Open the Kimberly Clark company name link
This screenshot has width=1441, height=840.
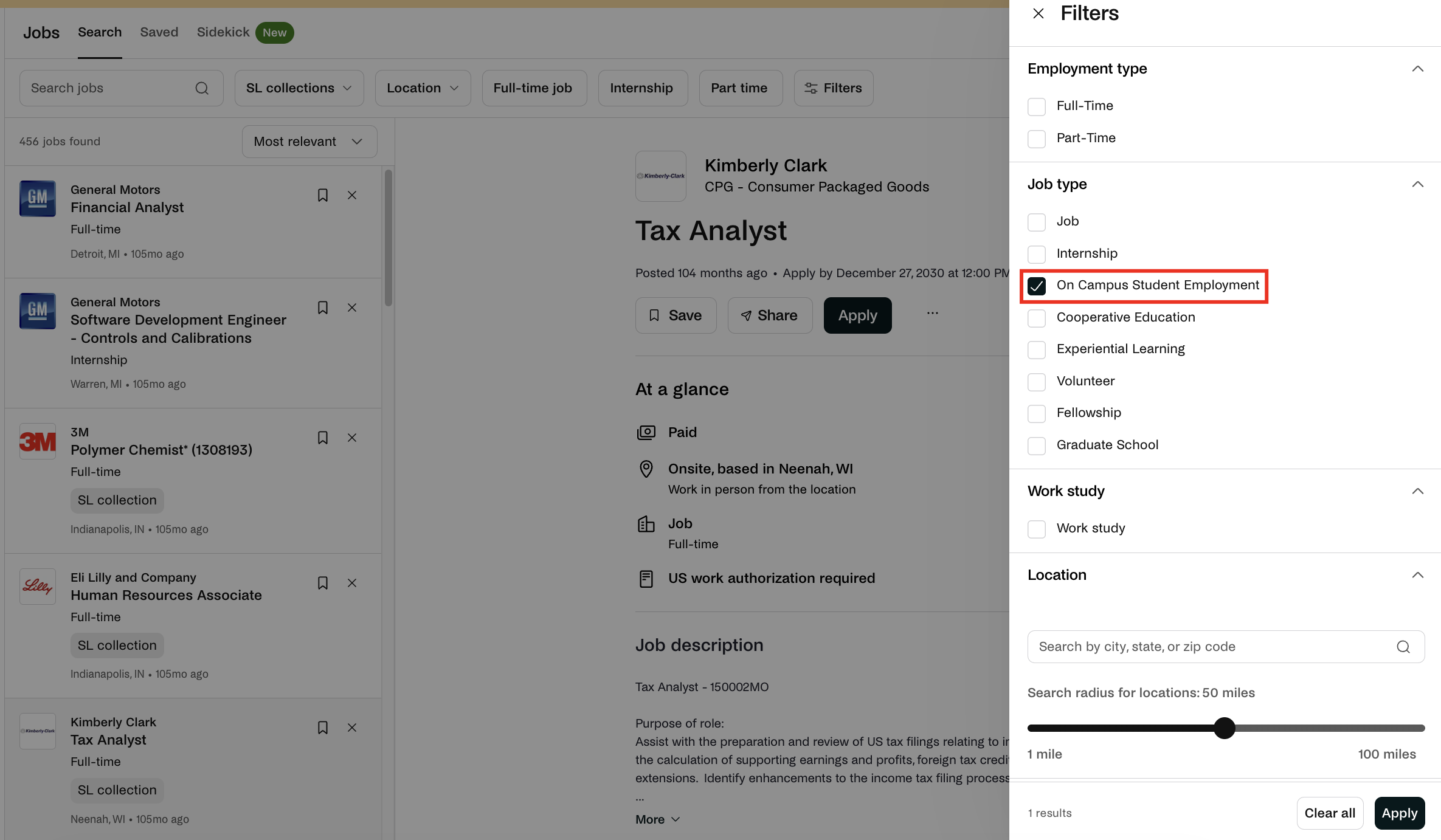766,165
